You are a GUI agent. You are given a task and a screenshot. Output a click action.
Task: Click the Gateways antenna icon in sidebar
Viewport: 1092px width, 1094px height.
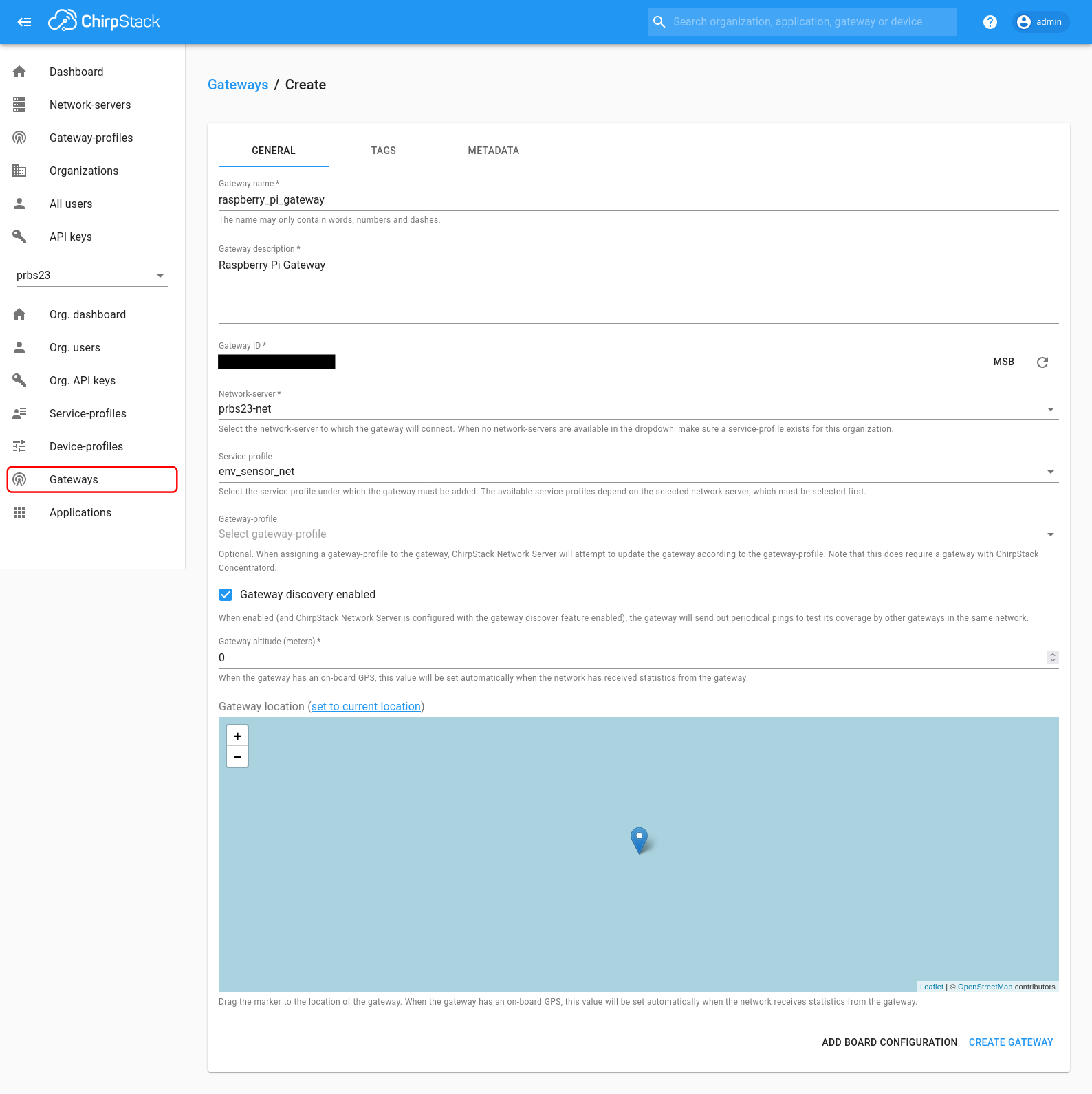[19, 479]
